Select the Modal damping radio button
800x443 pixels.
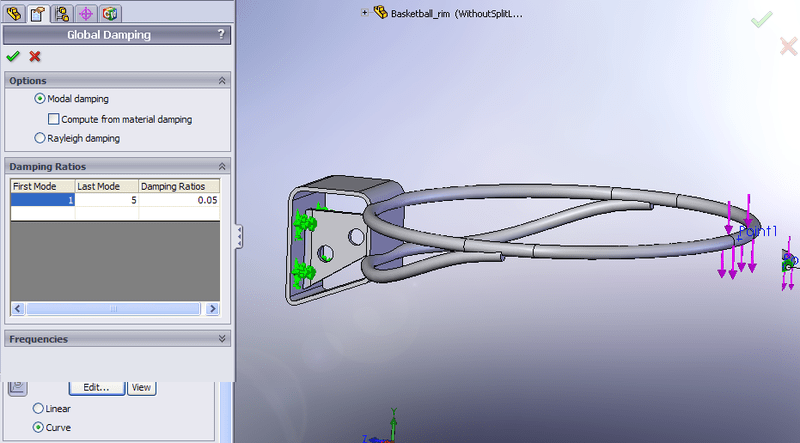pos(40,99)
